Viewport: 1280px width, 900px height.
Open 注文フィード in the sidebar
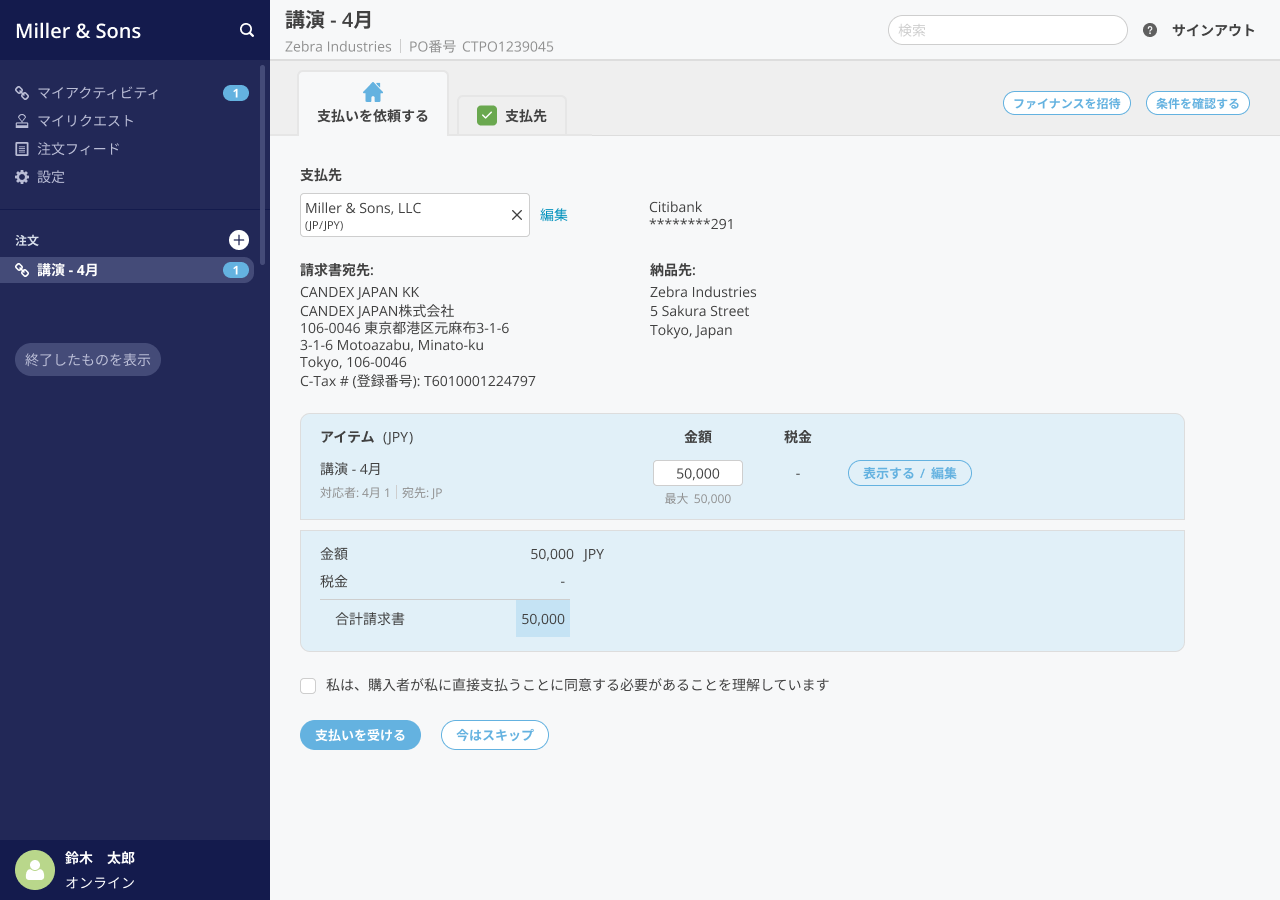click(x=78, y=149)
